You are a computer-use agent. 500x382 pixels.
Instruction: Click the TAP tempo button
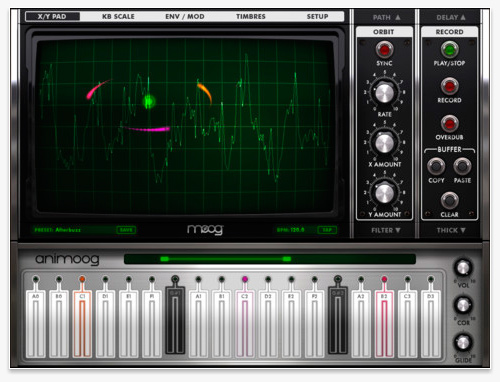click(x=327, y=230)
